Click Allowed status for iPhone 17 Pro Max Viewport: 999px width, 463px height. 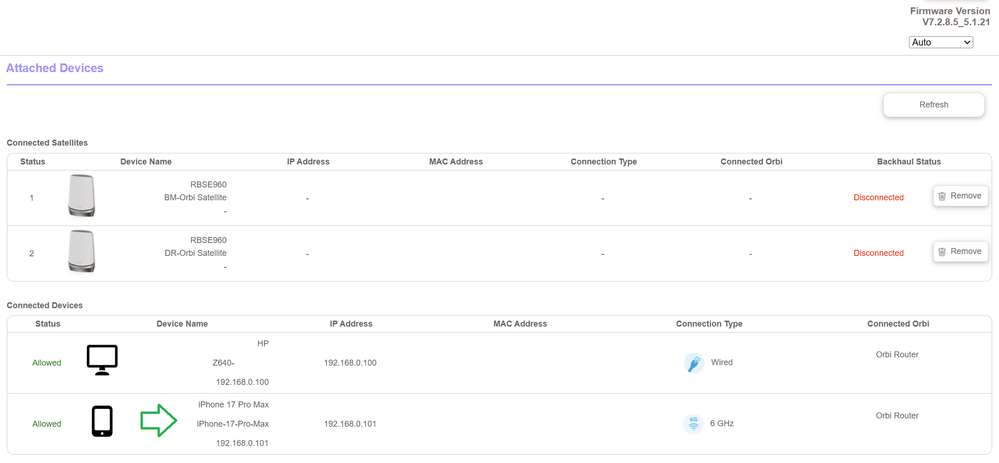47,424
